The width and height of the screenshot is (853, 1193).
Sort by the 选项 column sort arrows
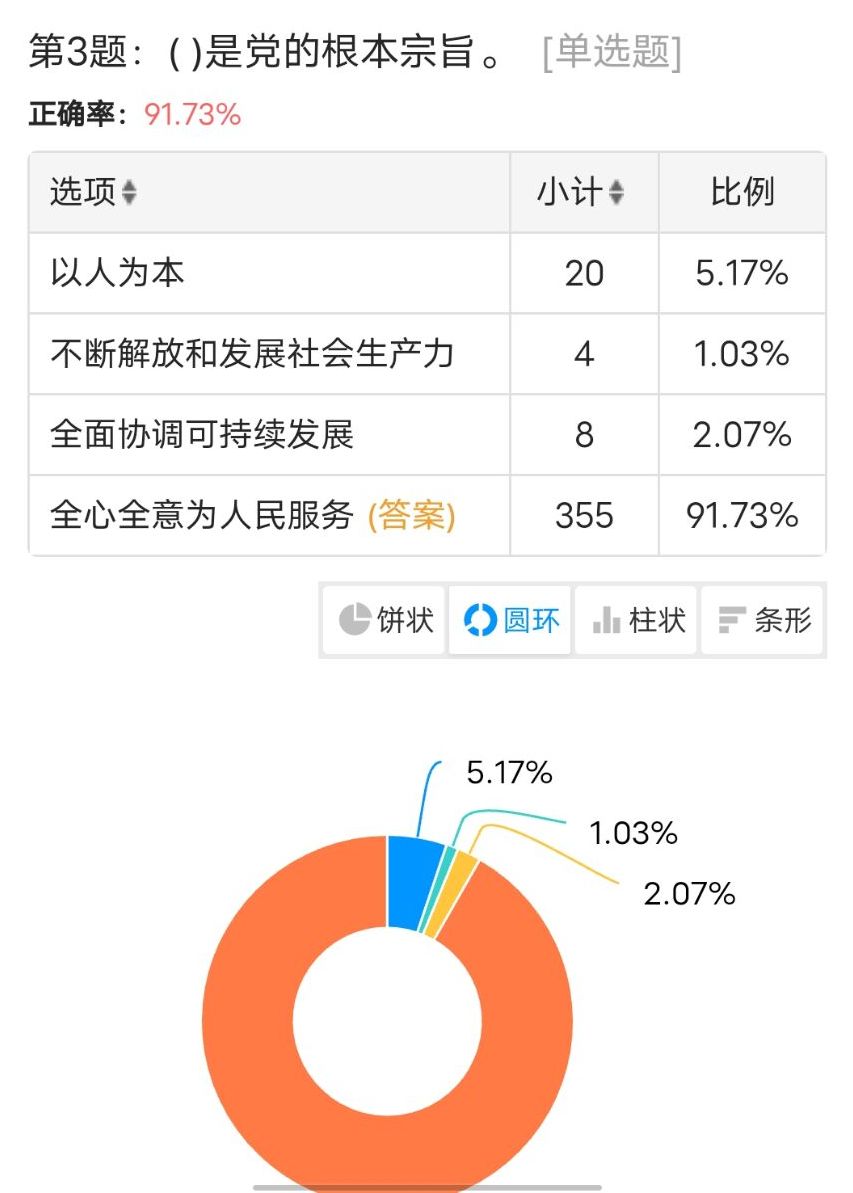(x=129, y=193)
